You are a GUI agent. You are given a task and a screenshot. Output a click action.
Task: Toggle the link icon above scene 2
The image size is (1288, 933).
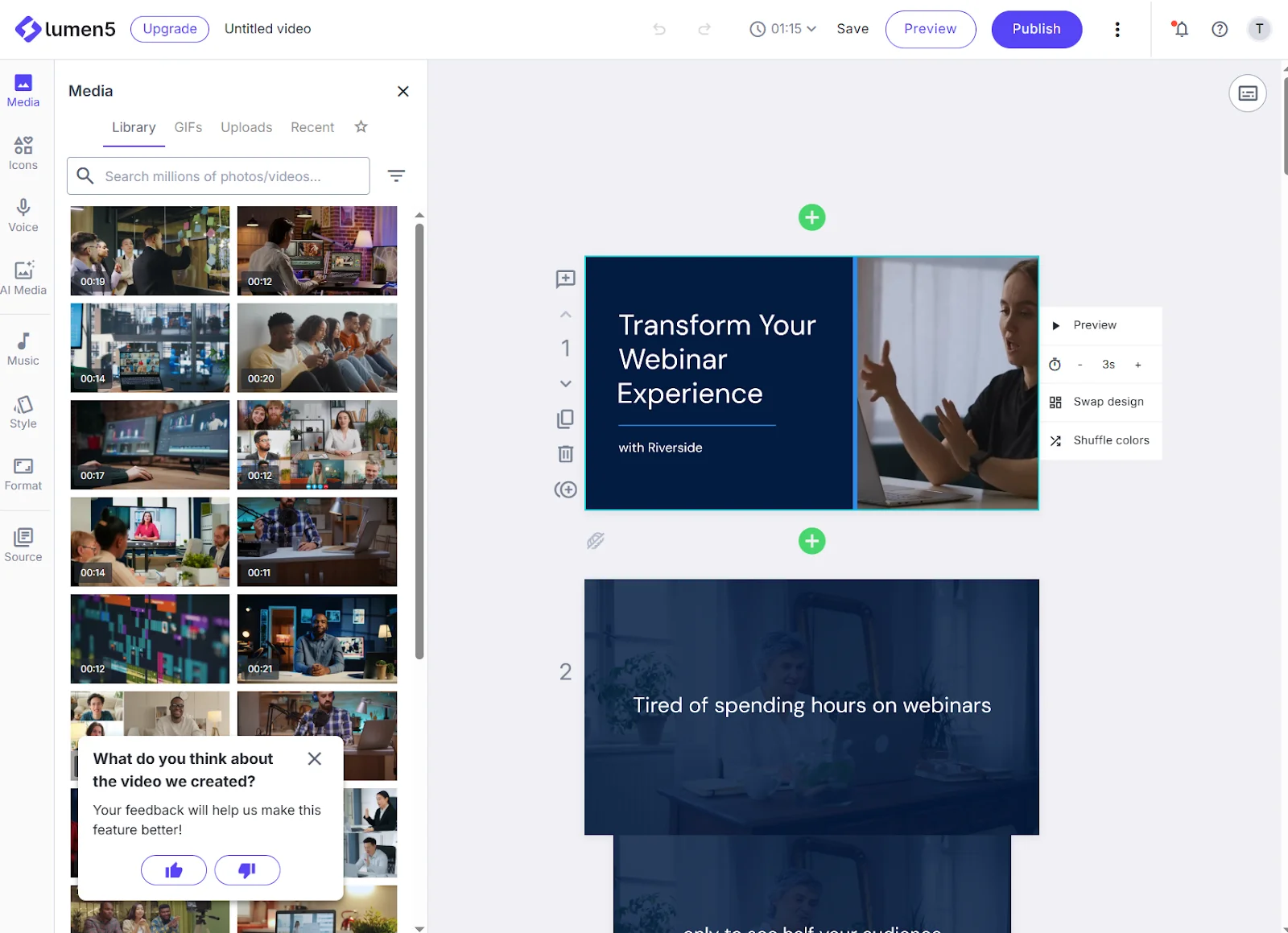coord(596,541)
